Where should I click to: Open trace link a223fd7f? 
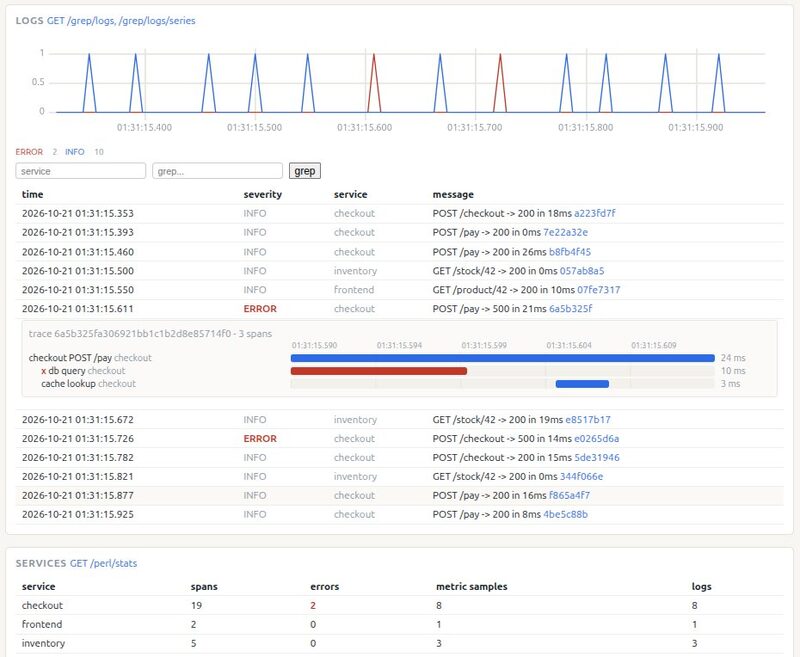(x=594, y=213)
